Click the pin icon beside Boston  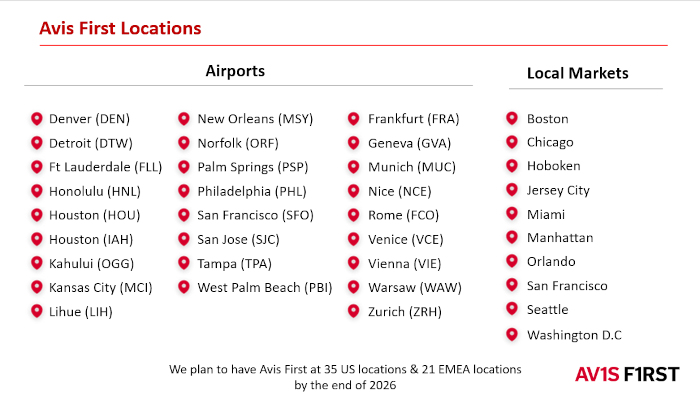pos(512,118)
